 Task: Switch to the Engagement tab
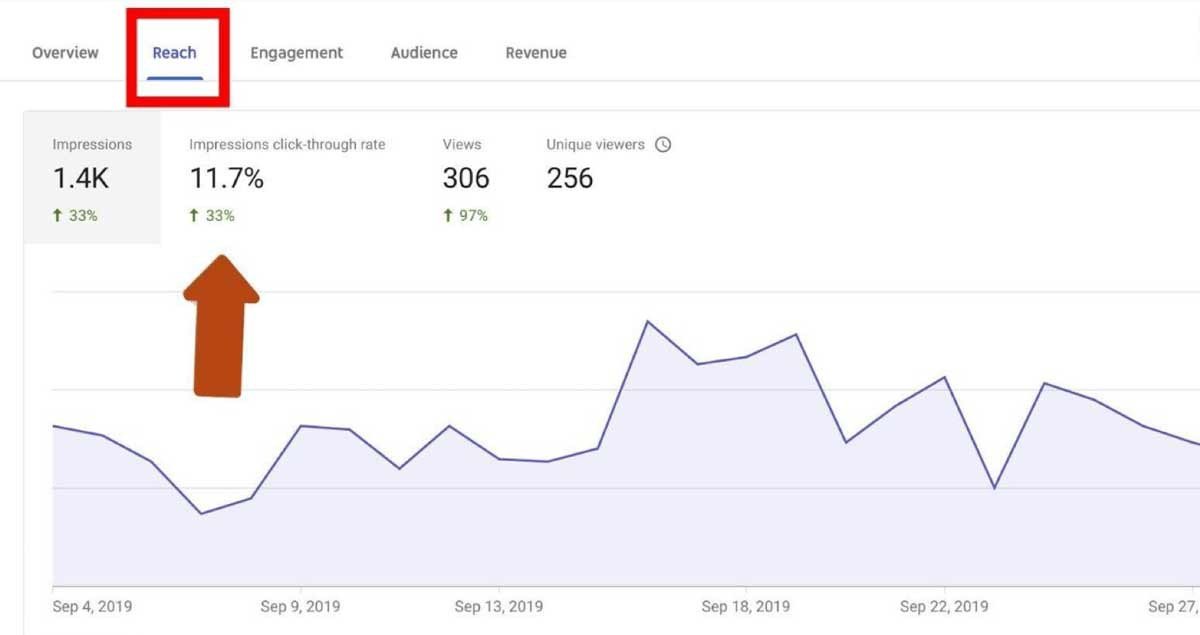[x=296, y=53]
